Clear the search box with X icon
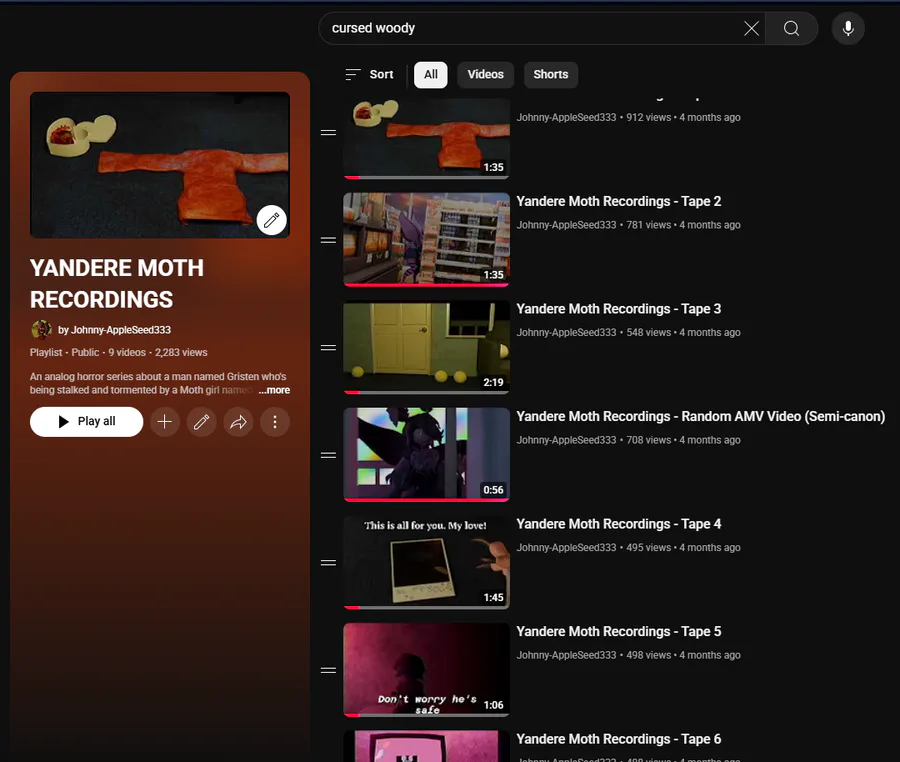The image size is (900, 762). tap(751, 28)
